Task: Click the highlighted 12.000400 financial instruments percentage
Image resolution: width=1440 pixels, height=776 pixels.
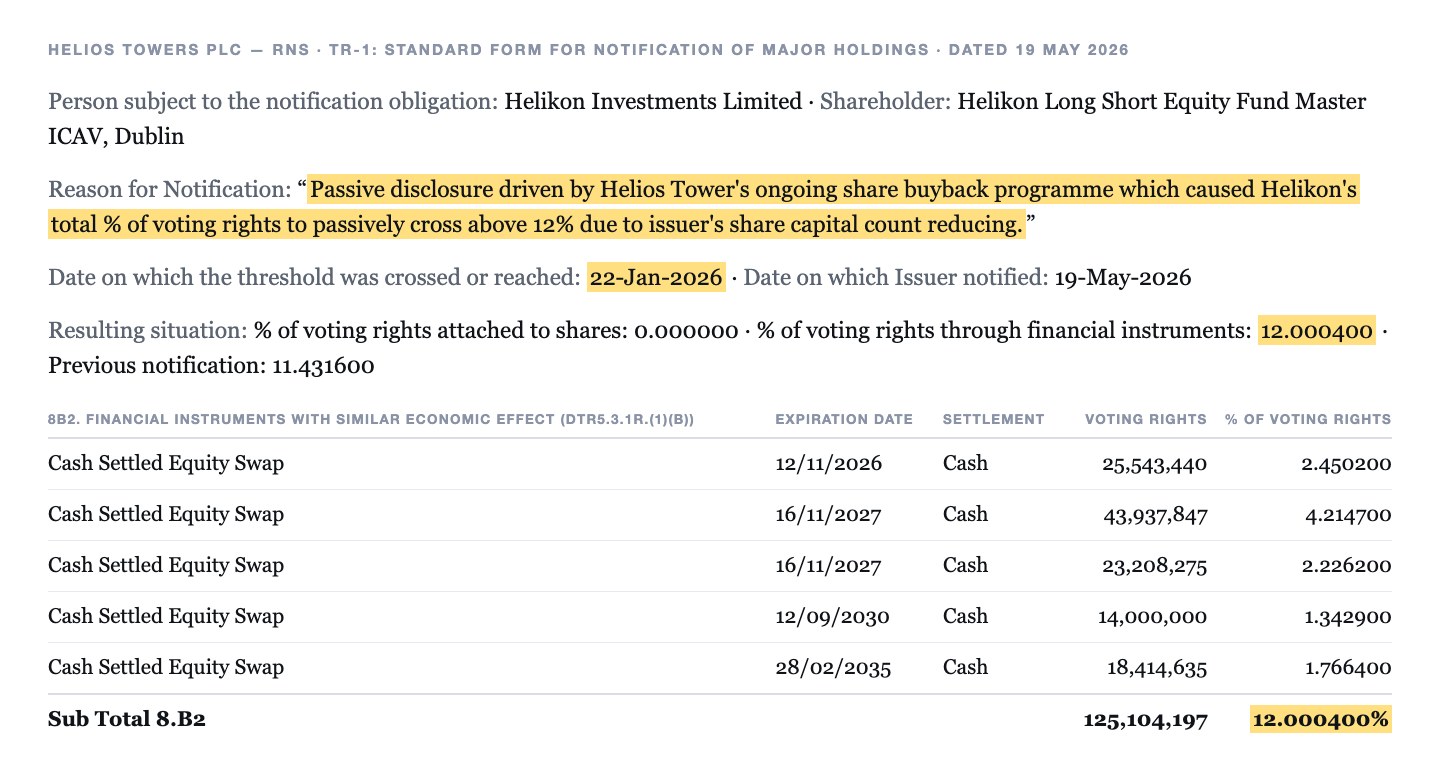Action: [x=1316, y=330]
